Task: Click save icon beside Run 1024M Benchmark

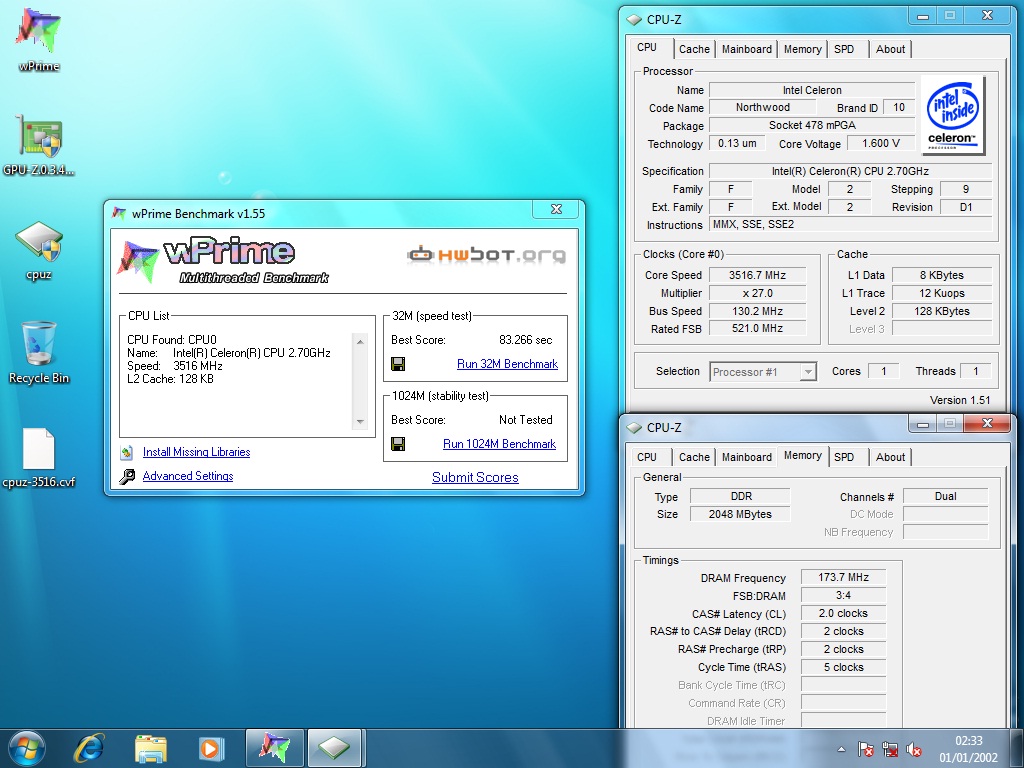Action: click(398, 444)
